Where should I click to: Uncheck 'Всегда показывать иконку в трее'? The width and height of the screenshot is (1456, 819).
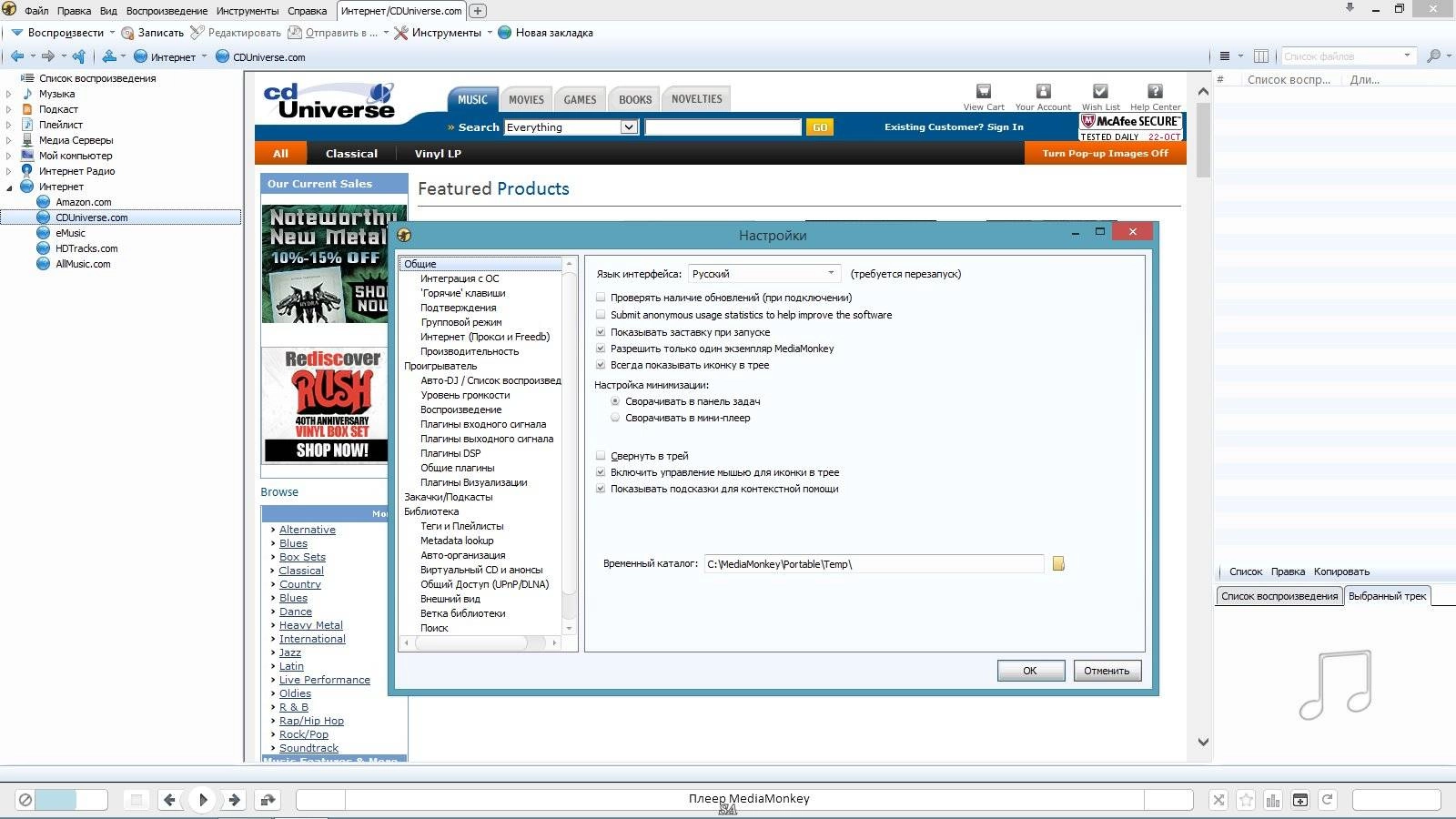(601, 365)
